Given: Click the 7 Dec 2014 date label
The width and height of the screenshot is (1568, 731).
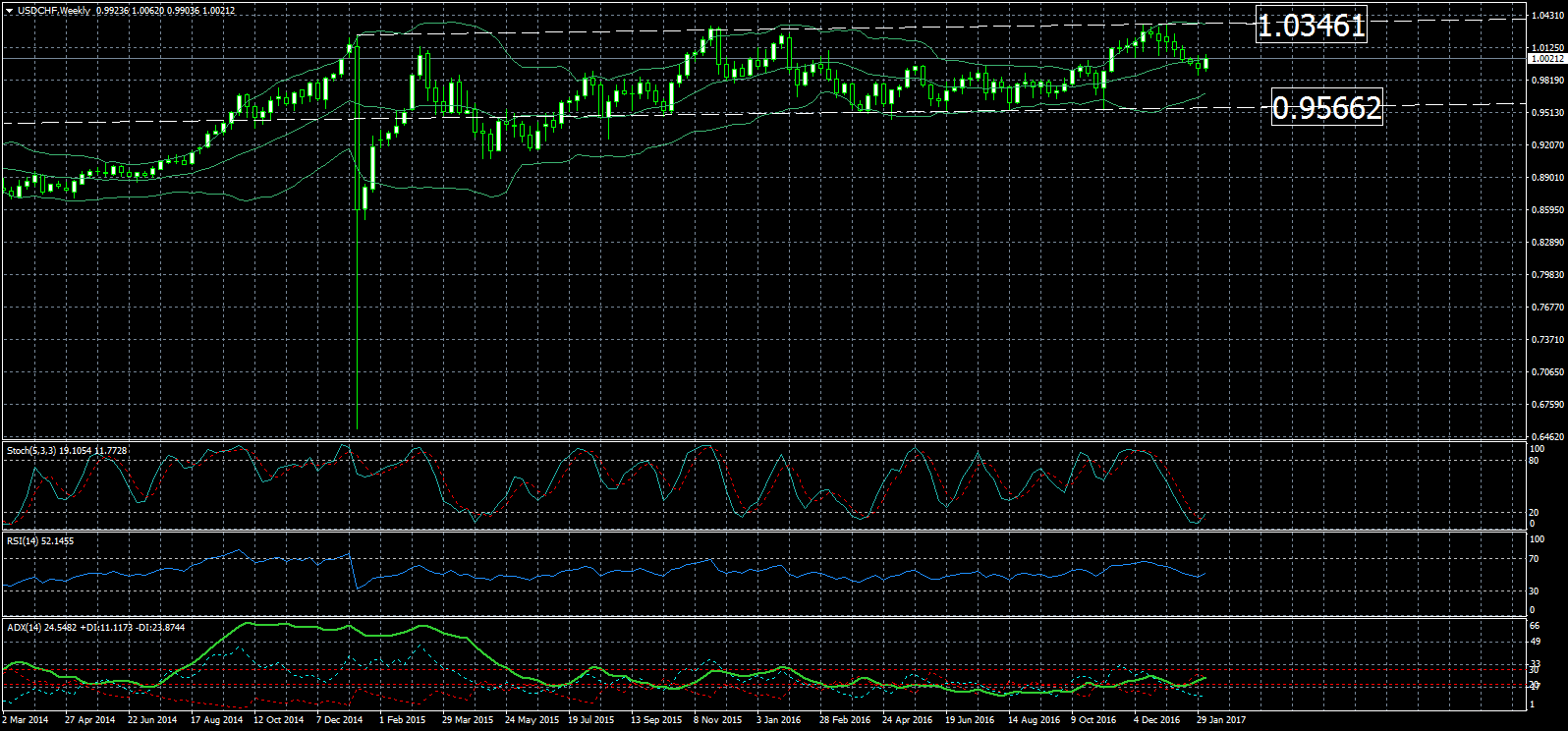Looking at the screenshot, I should pos(339,720).
